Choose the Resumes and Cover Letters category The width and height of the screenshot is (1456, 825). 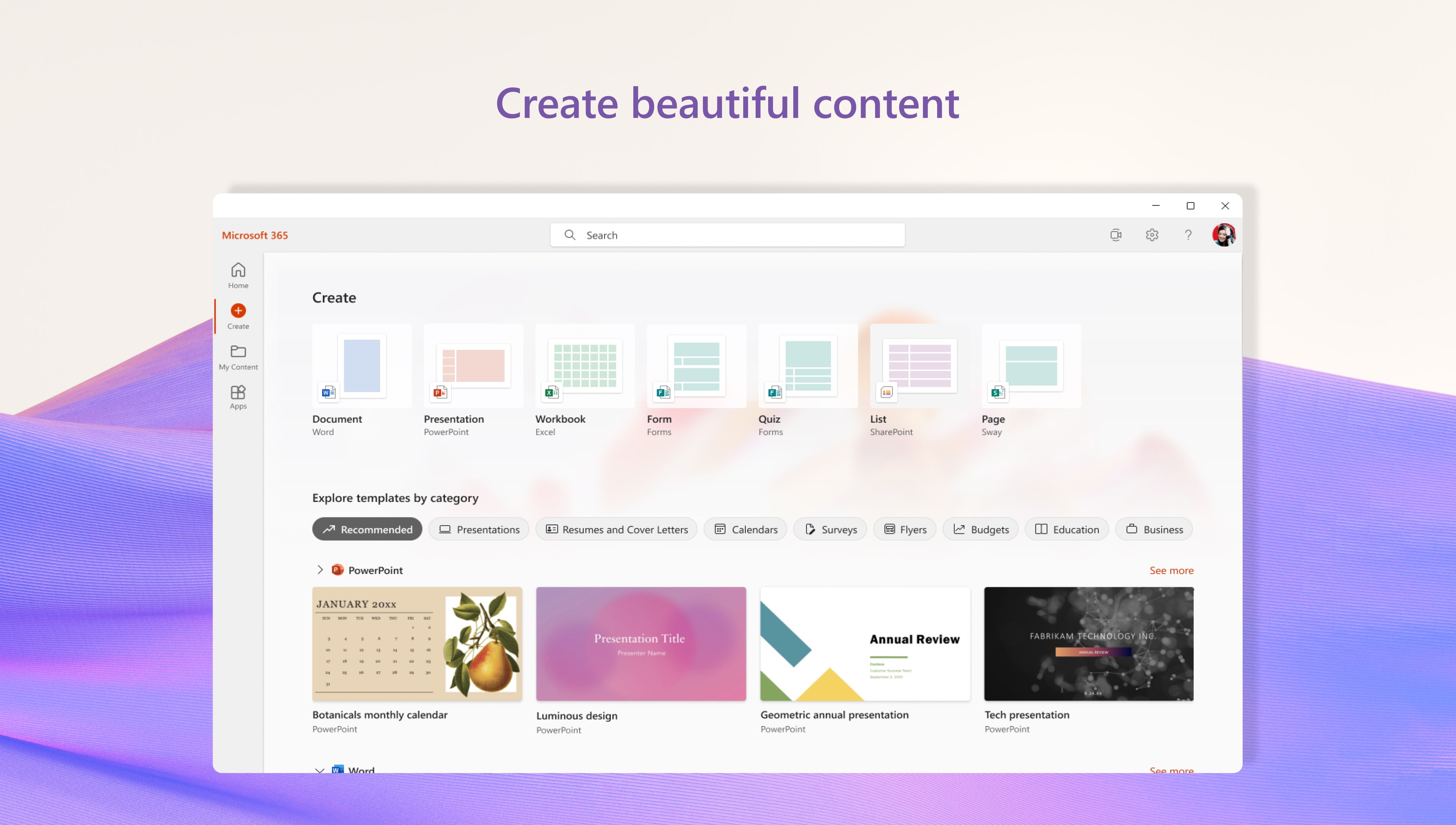(616, 529)
